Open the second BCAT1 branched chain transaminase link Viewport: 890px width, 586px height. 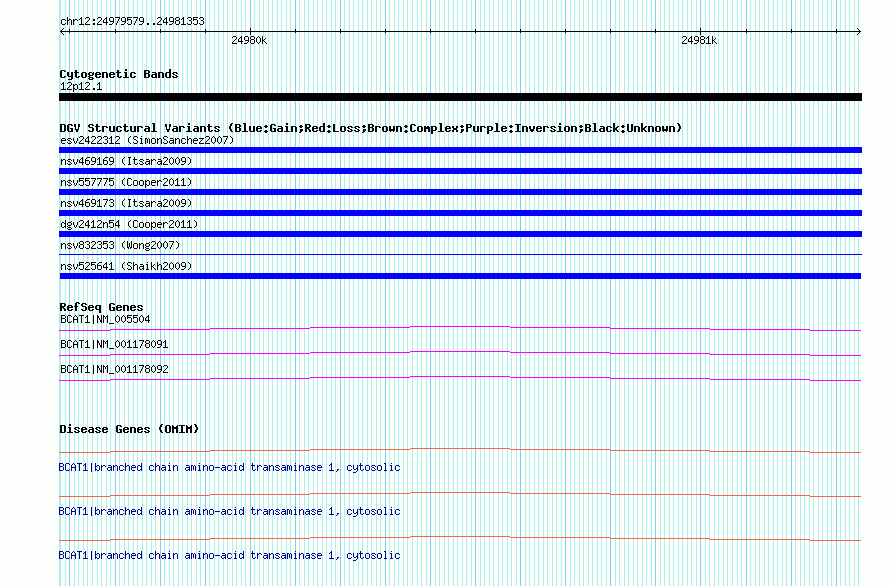[x=229, y=512]
